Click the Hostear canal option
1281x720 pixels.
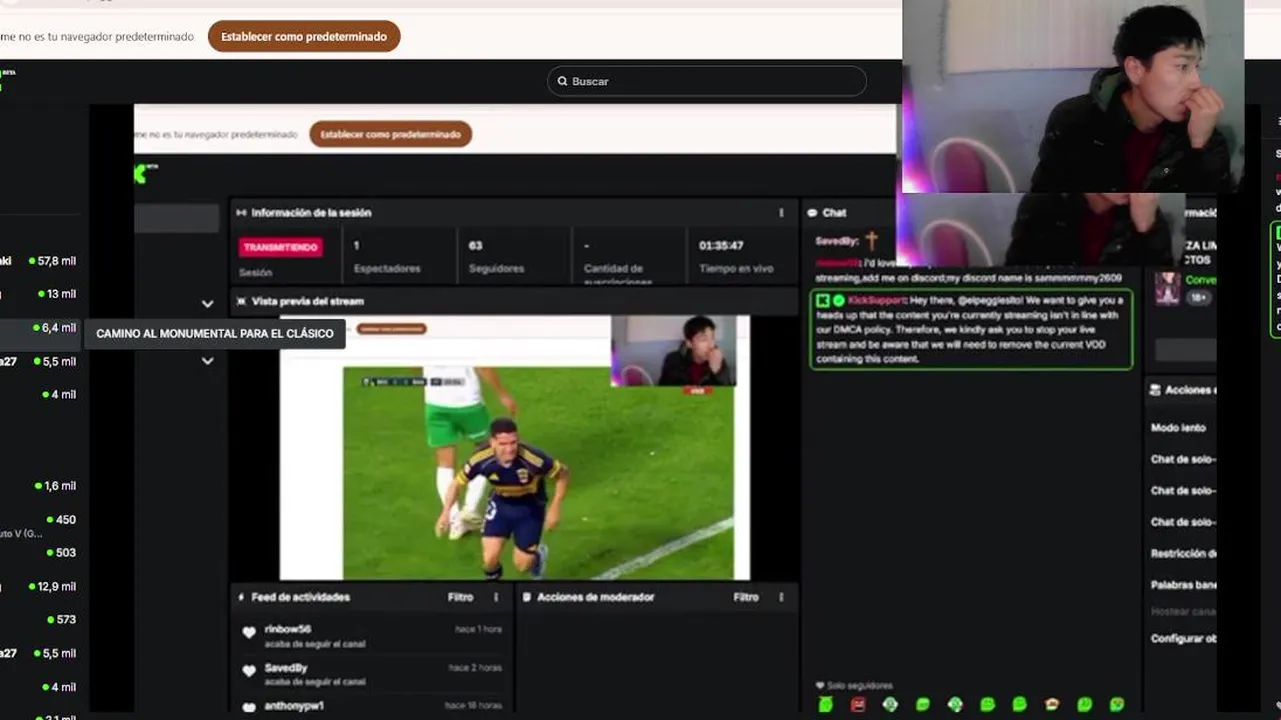[1183, 610]
